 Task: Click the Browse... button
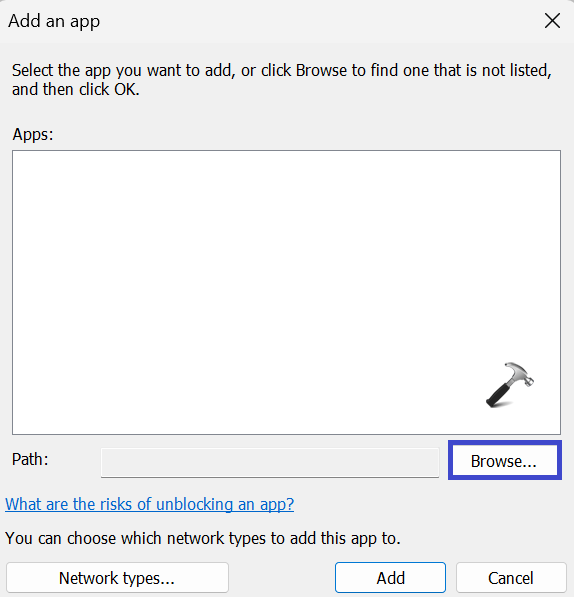coord(505,460)
